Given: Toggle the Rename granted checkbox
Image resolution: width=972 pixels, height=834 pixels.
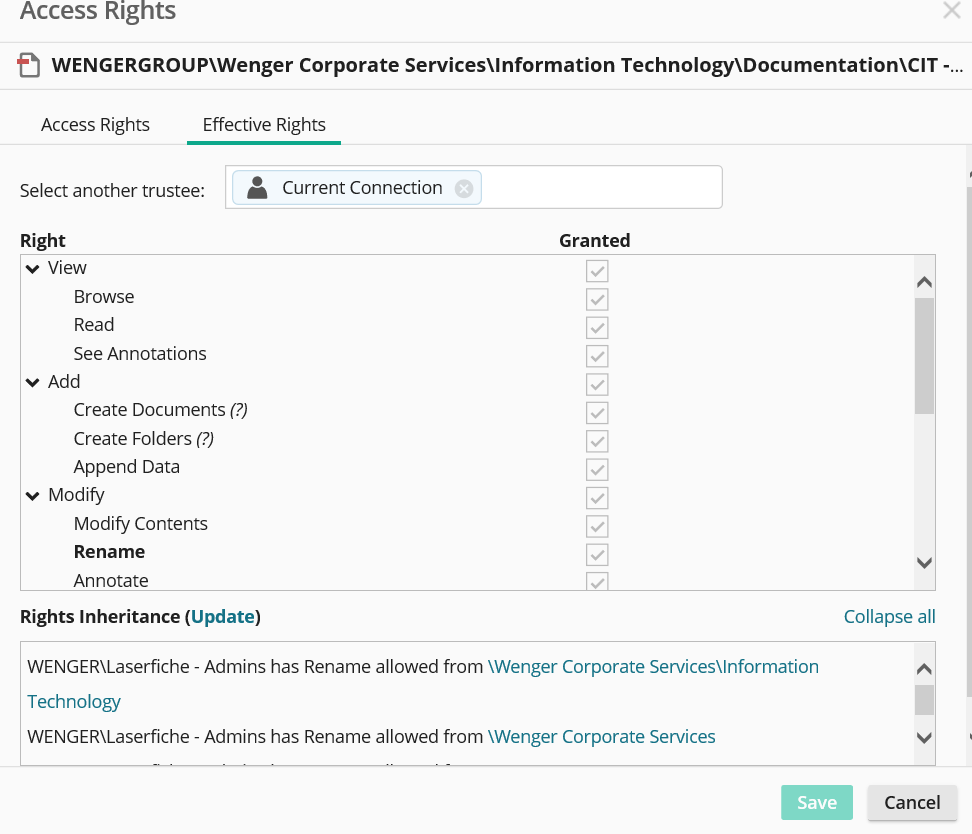Looking at the screenshot, I should (x=597, y=553).
